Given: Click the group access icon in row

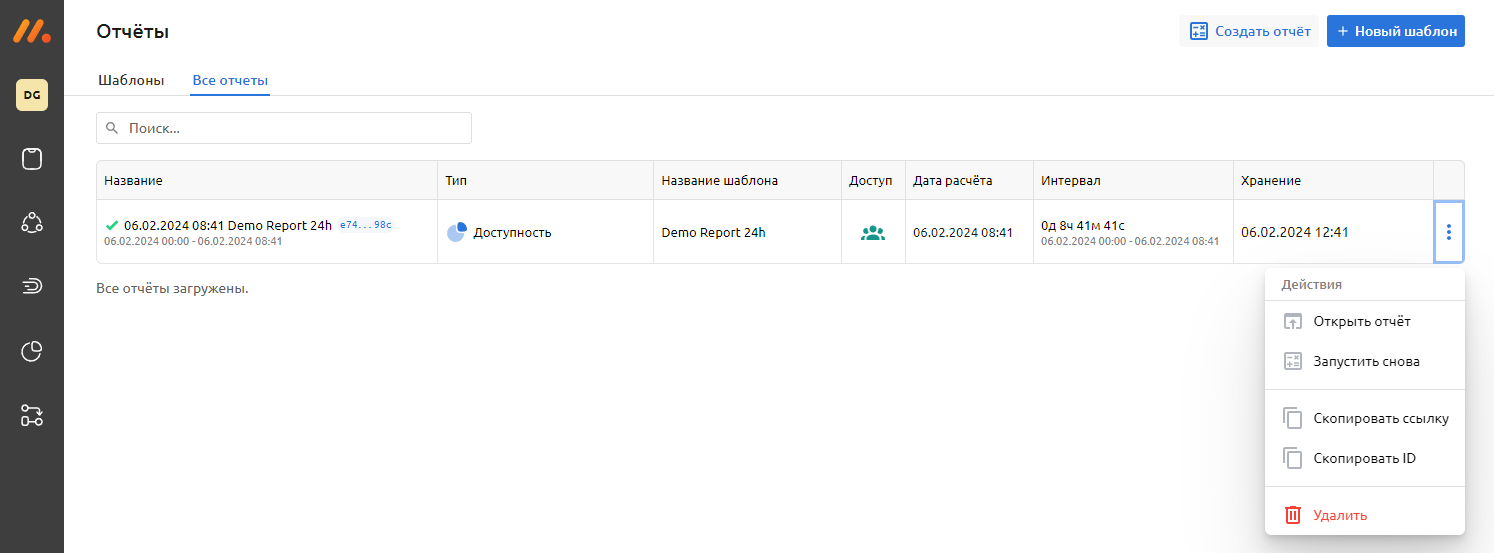Looking at the screenshot, I should click(x=873, y=233).
